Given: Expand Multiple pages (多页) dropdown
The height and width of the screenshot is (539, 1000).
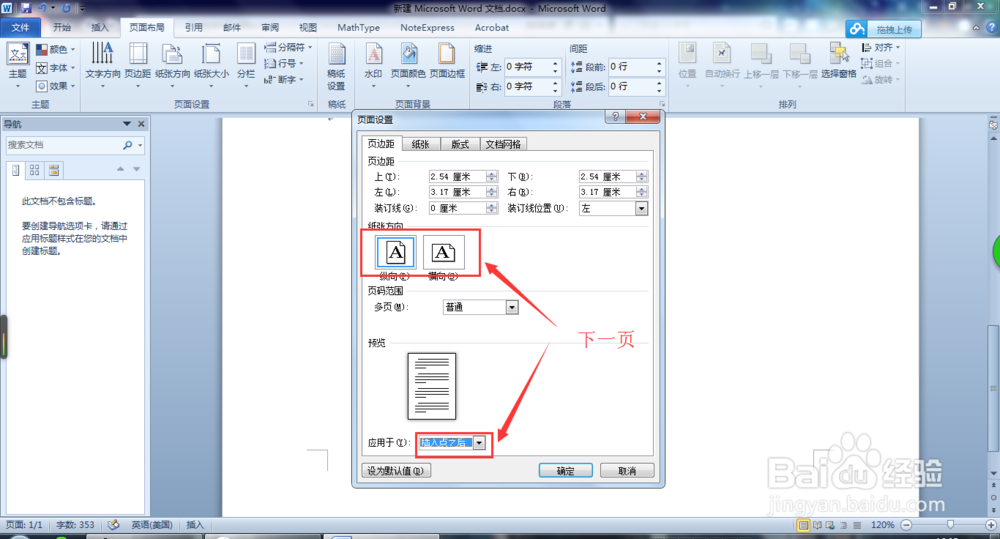Looking at the screenshot, I should pyautogui.click(x=511, y=307).
